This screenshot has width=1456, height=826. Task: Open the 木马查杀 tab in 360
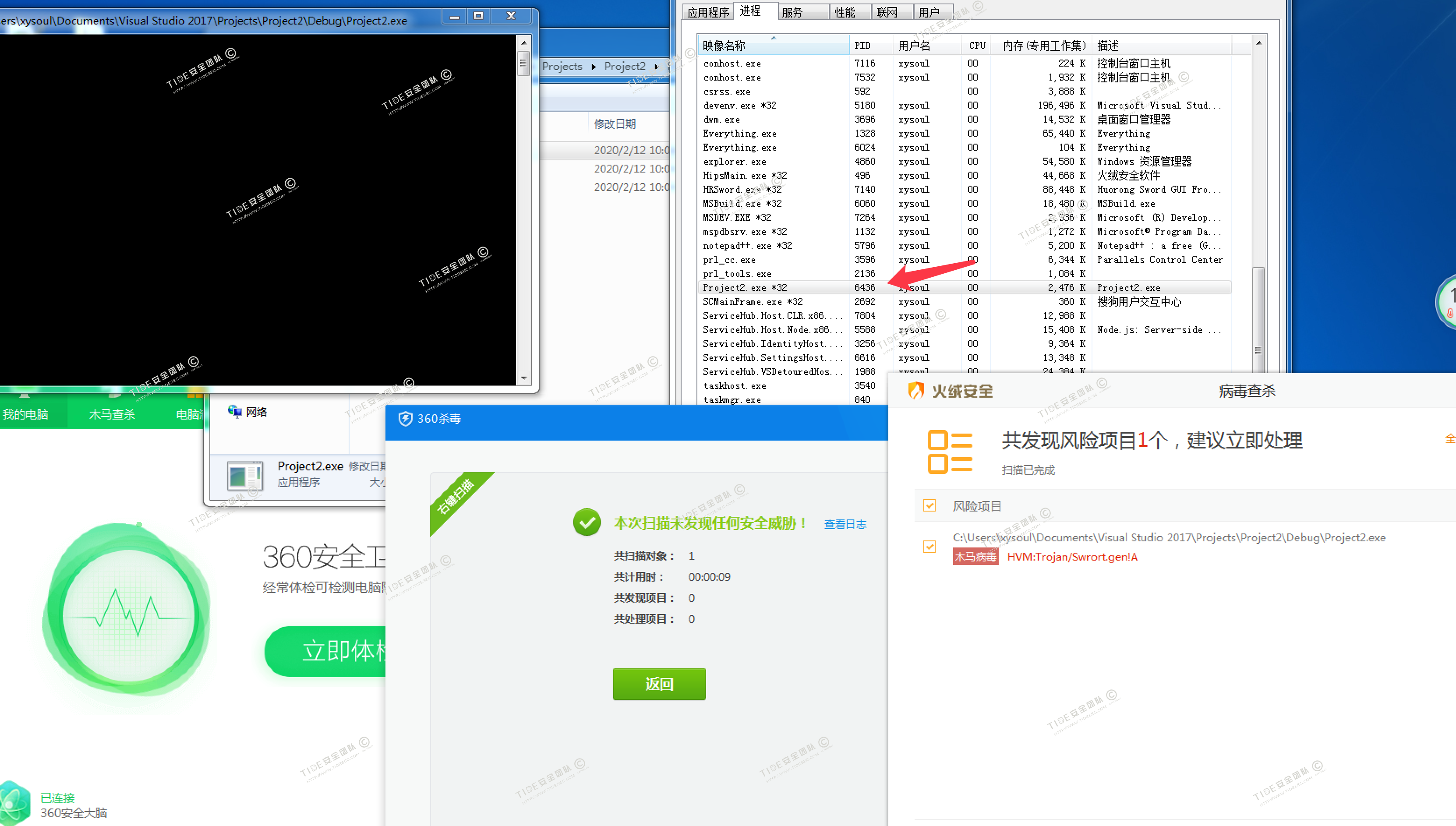[x=112, y=414]
